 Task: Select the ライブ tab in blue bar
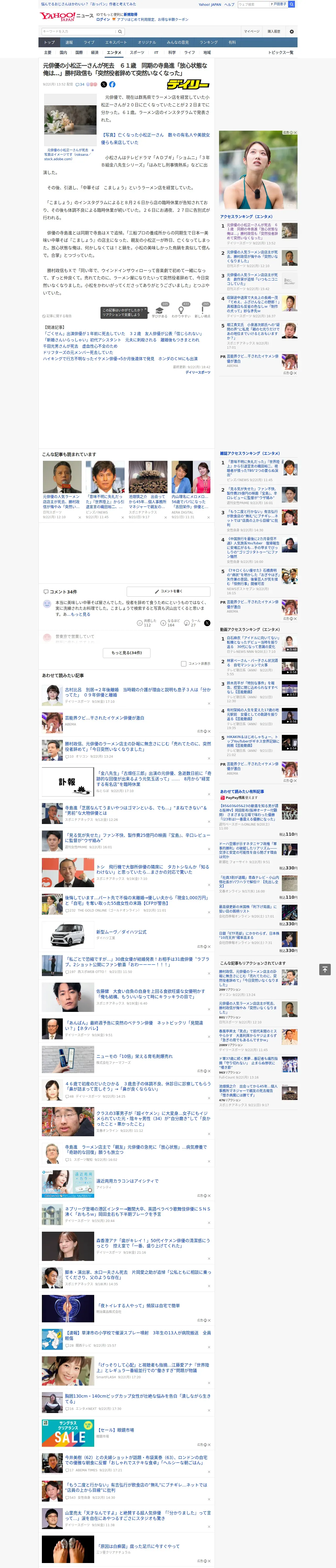pos(89,43)
